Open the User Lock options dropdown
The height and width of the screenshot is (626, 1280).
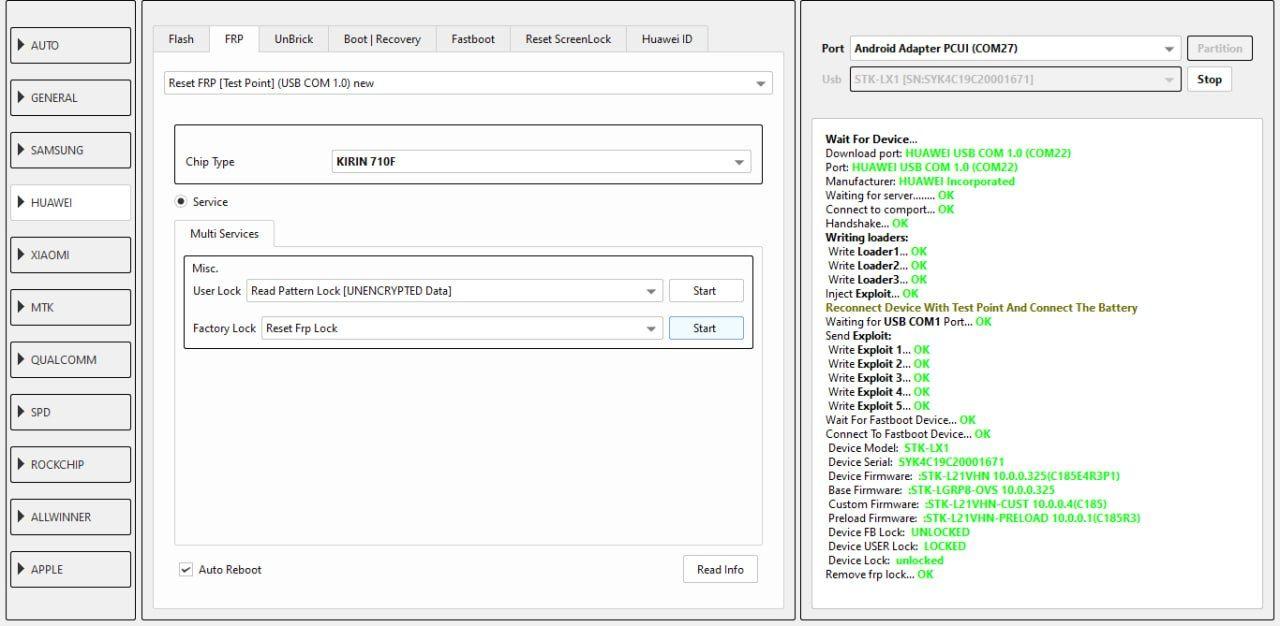454,291
